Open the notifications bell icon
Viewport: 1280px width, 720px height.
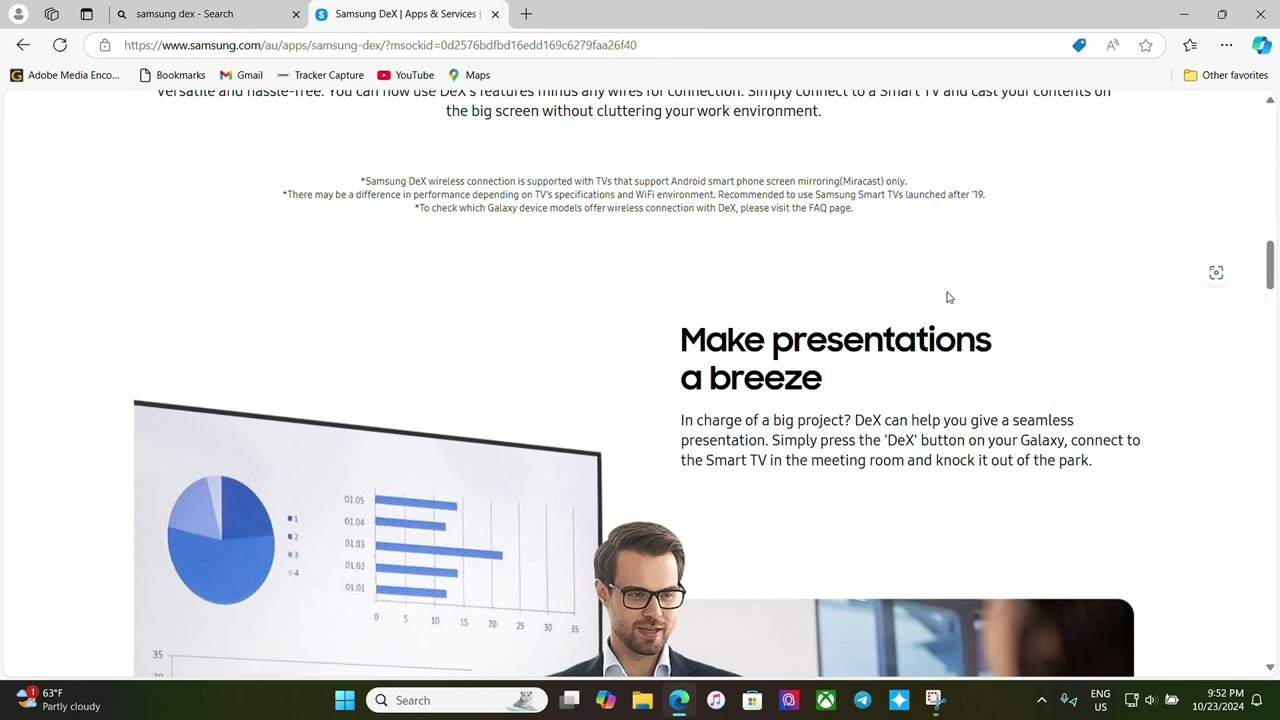coord(1257,700)
